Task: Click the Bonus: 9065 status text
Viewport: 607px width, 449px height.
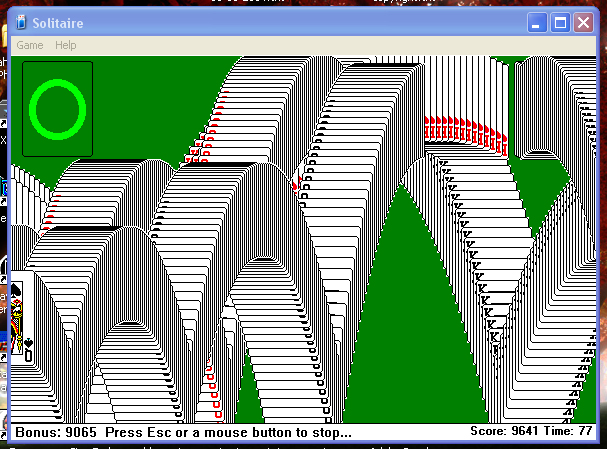Action: 57,433
